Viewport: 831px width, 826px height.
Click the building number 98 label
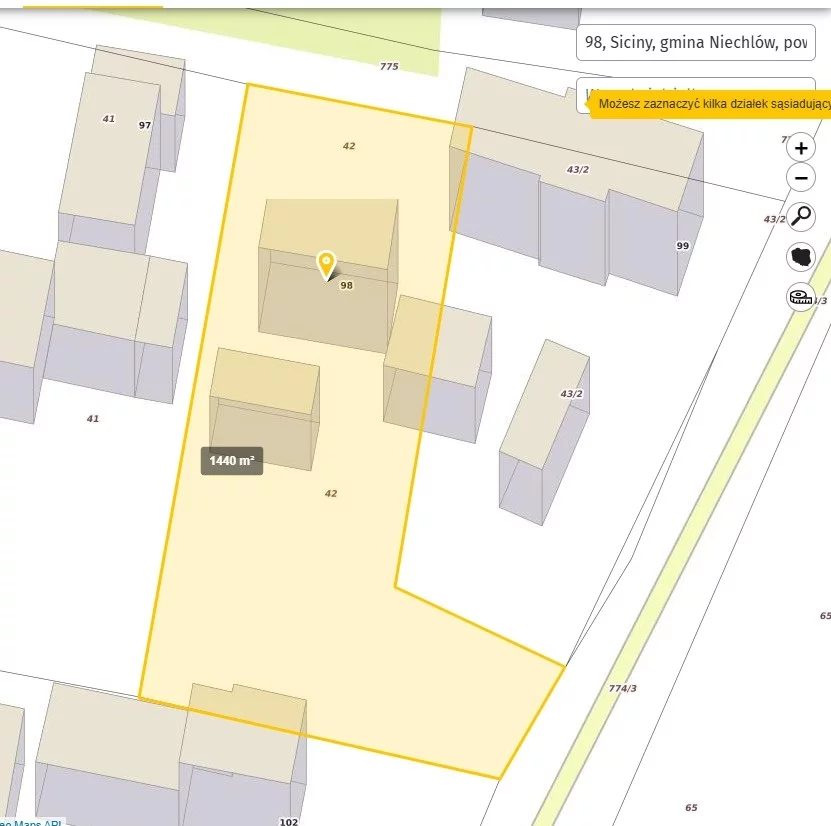coord(347,285)
